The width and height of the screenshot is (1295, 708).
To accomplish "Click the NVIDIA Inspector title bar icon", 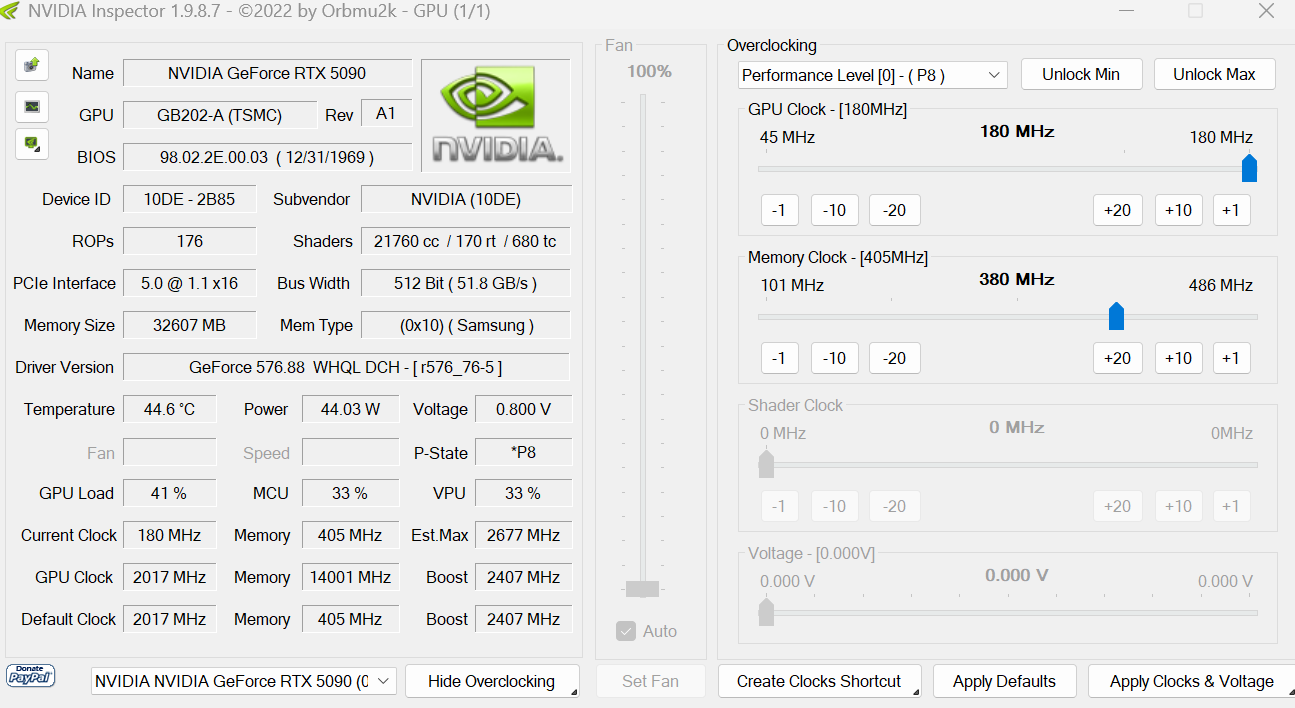I will pyautogui.click(x=11, y=11).
